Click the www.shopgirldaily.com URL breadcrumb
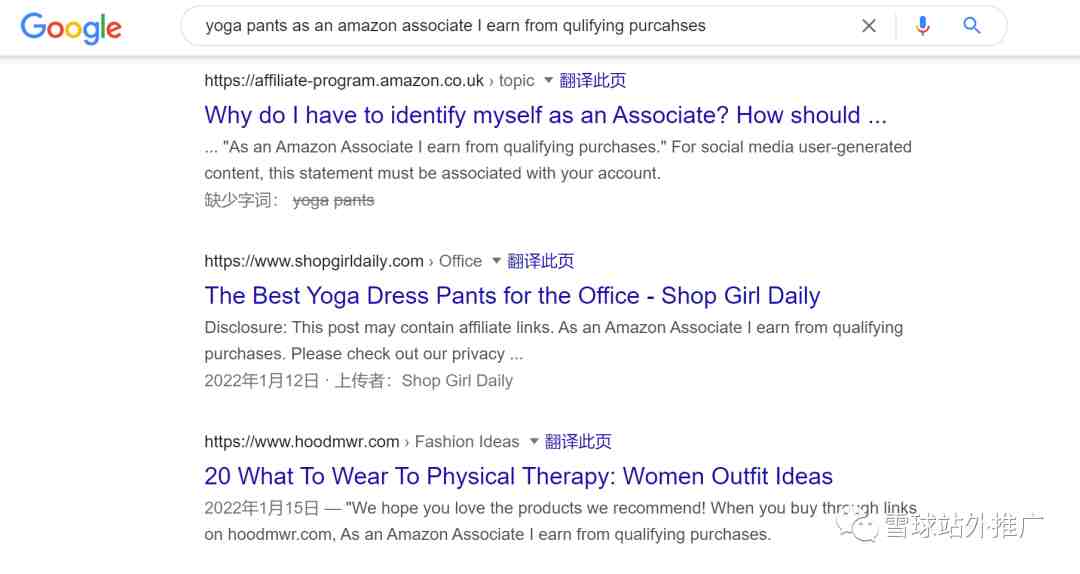The height and width of the screenshot is (574, 1080). pos(314,261)
